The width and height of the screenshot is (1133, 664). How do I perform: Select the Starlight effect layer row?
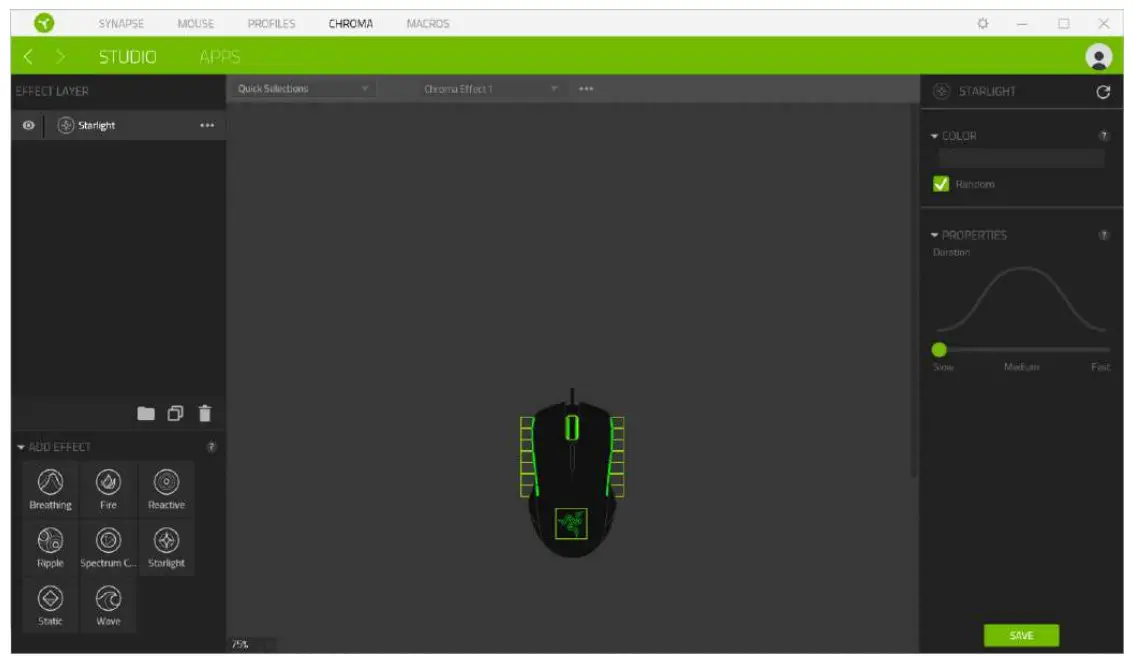tap(119, 126)
